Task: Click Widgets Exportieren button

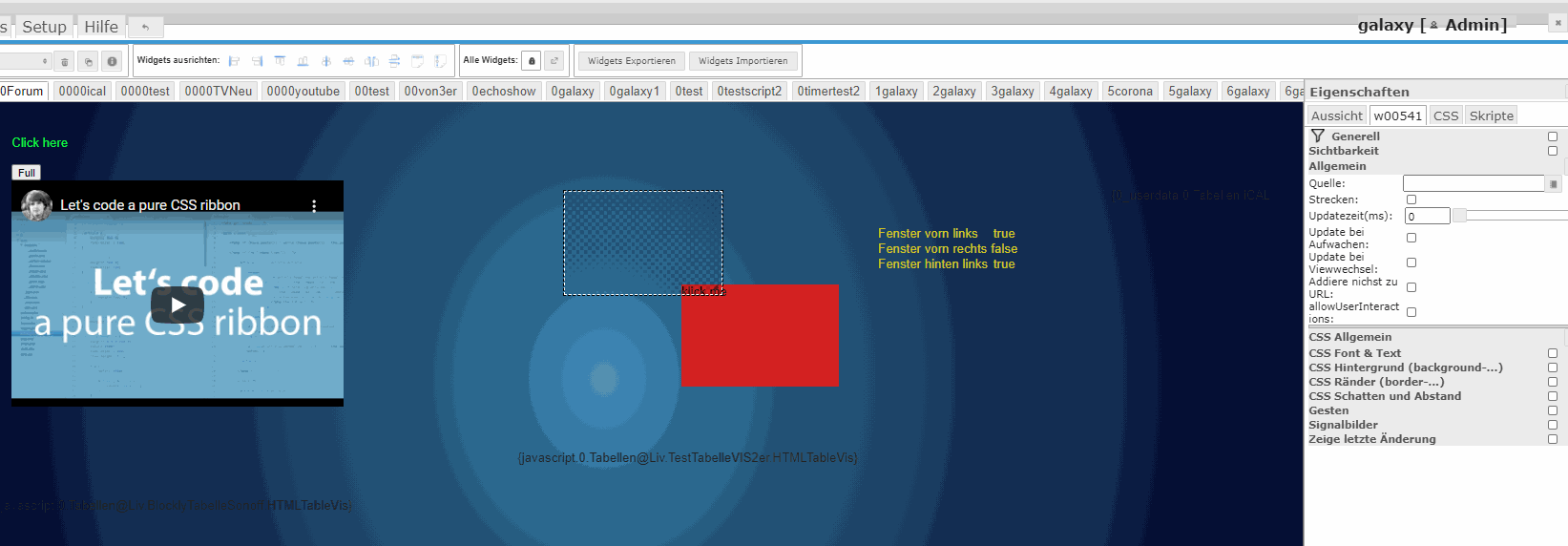Action: point(631,61)
